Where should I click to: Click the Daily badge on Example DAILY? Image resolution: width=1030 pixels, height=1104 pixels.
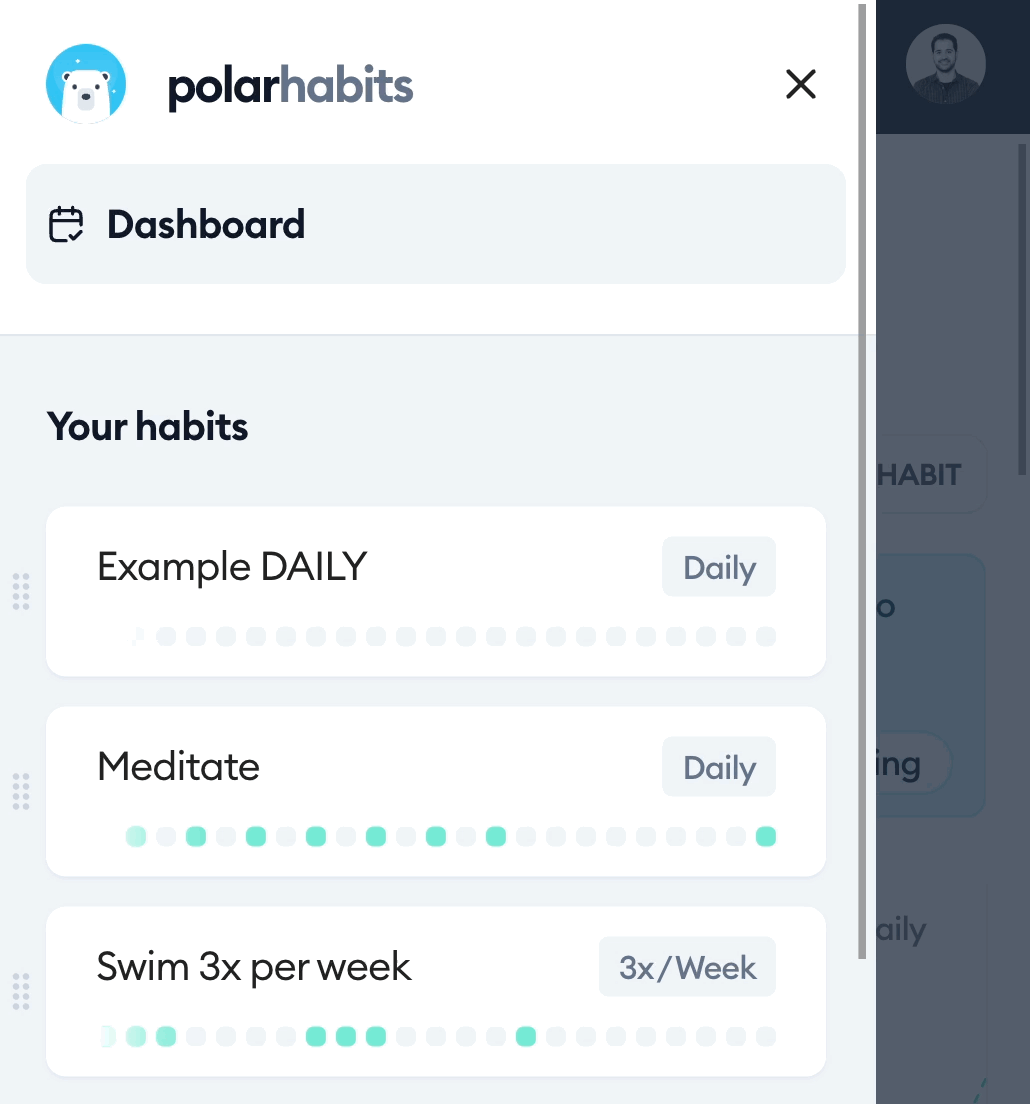pos(718,566)
